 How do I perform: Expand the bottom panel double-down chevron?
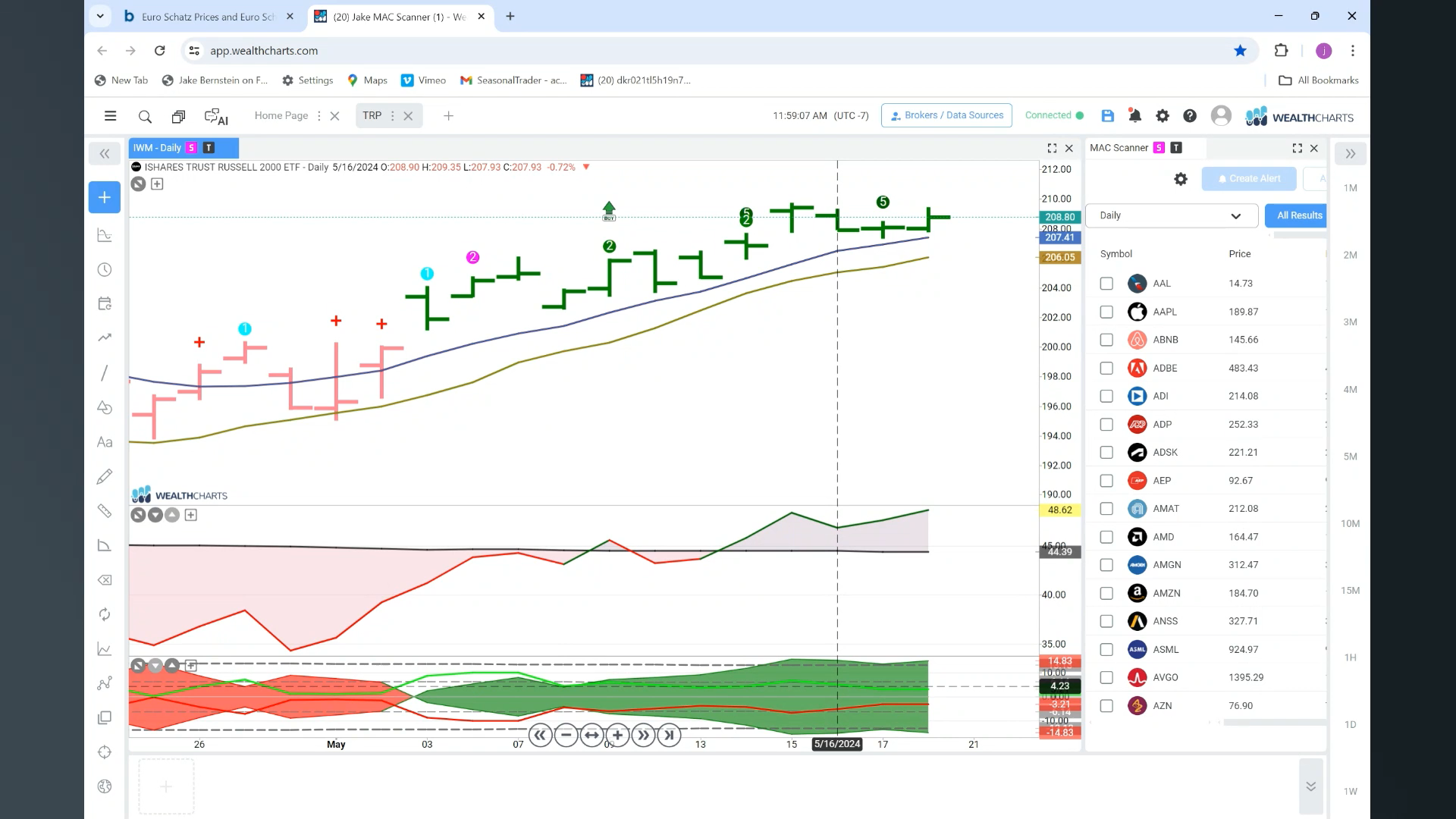click(x=1310, y=786)
